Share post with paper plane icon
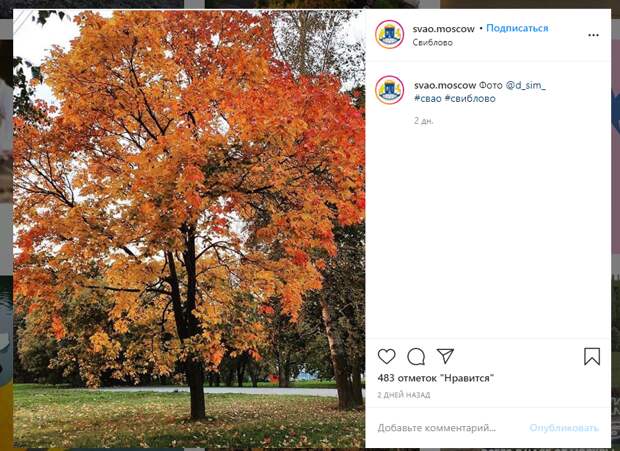This screenshot has width=620, height=451. [445, 356]
